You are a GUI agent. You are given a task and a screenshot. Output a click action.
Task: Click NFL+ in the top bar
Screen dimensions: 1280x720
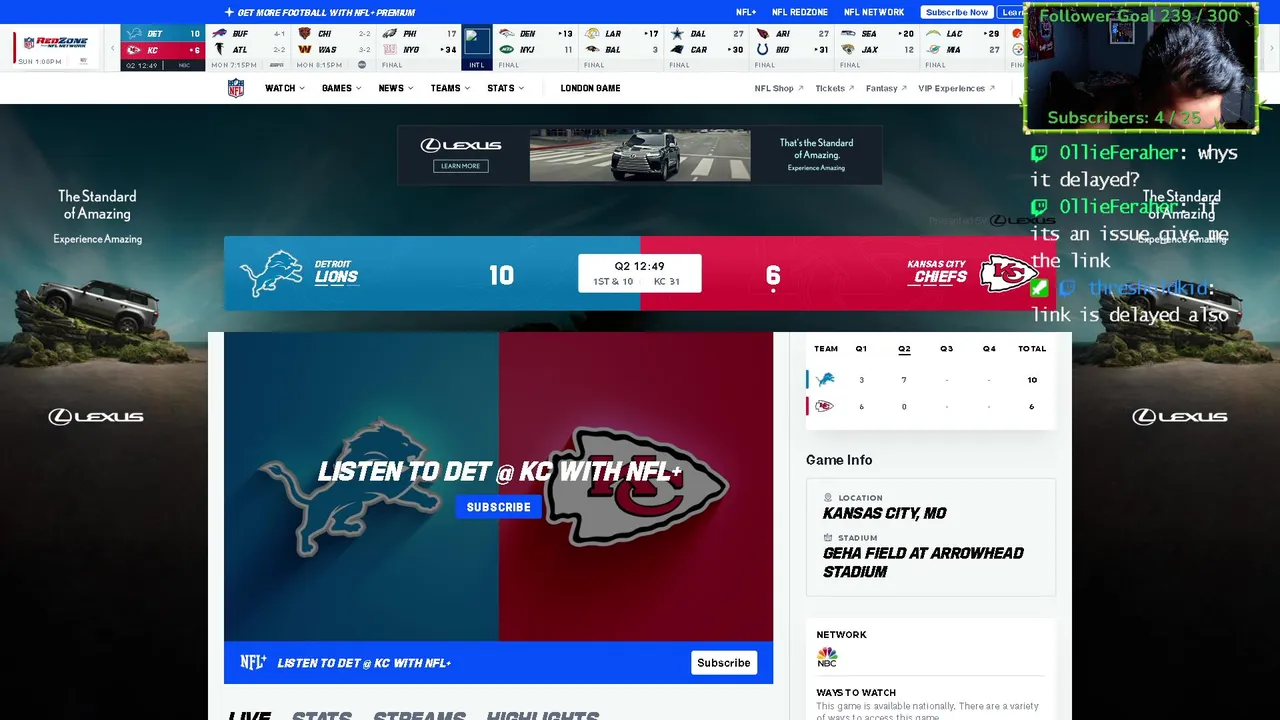click(746, 12)
